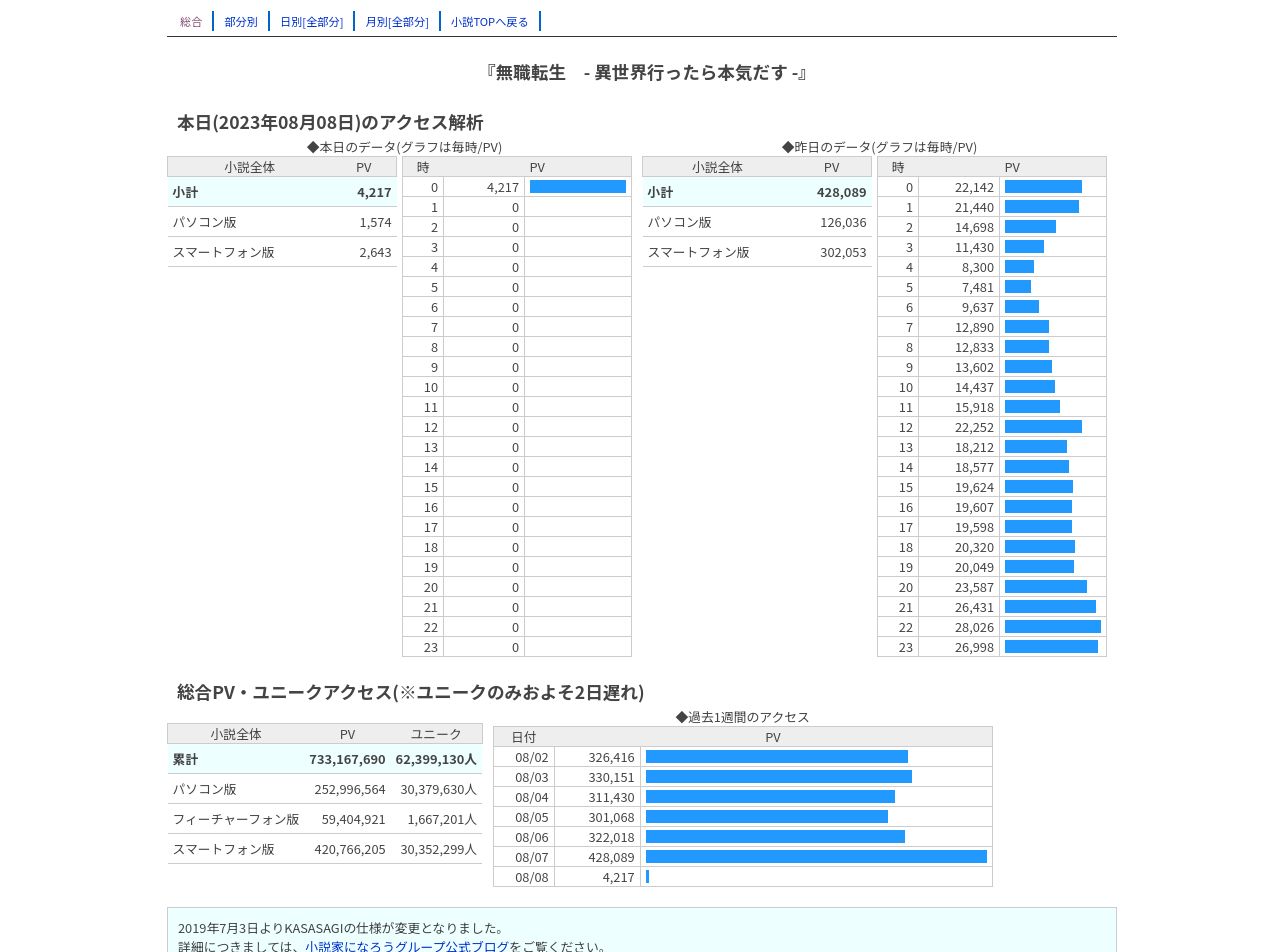Click yesterday's hour 12 value 22,252
The height and width of the screenshot is (952, 1284).
974,427
